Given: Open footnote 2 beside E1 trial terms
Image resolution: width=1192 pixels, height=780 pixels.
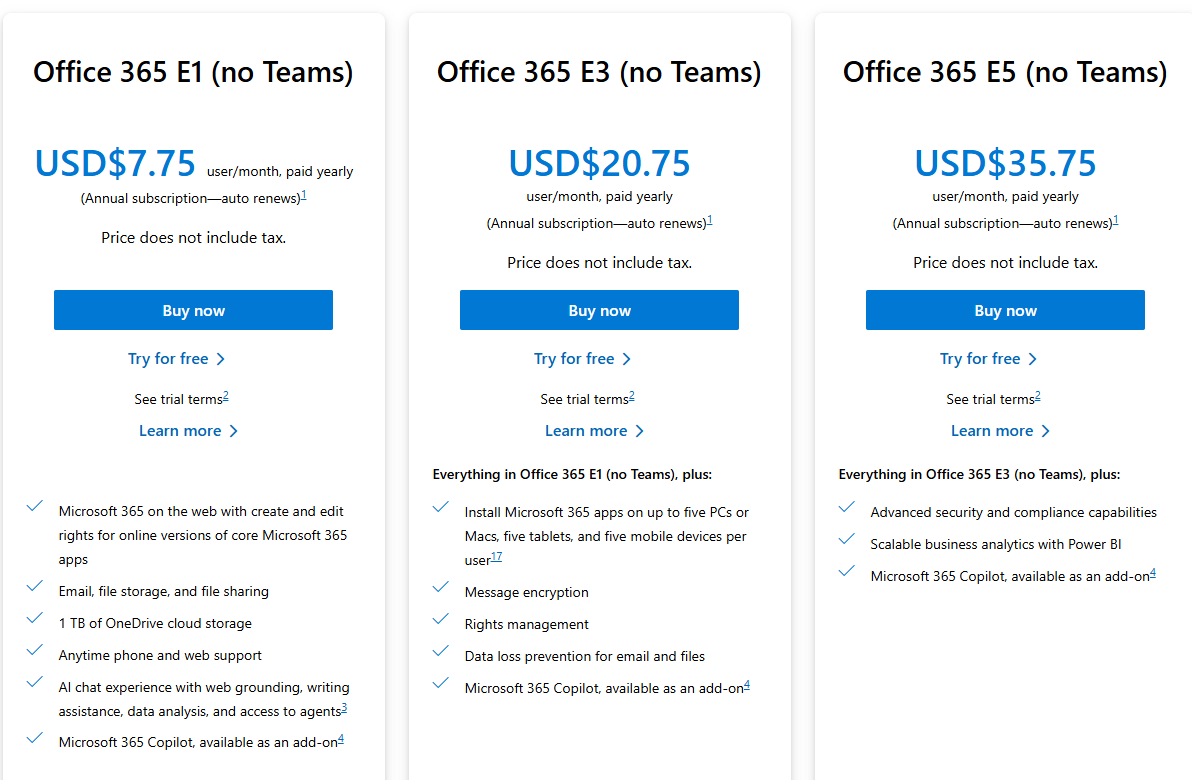Looking at the screenshot, I should [x=226, y=396].
